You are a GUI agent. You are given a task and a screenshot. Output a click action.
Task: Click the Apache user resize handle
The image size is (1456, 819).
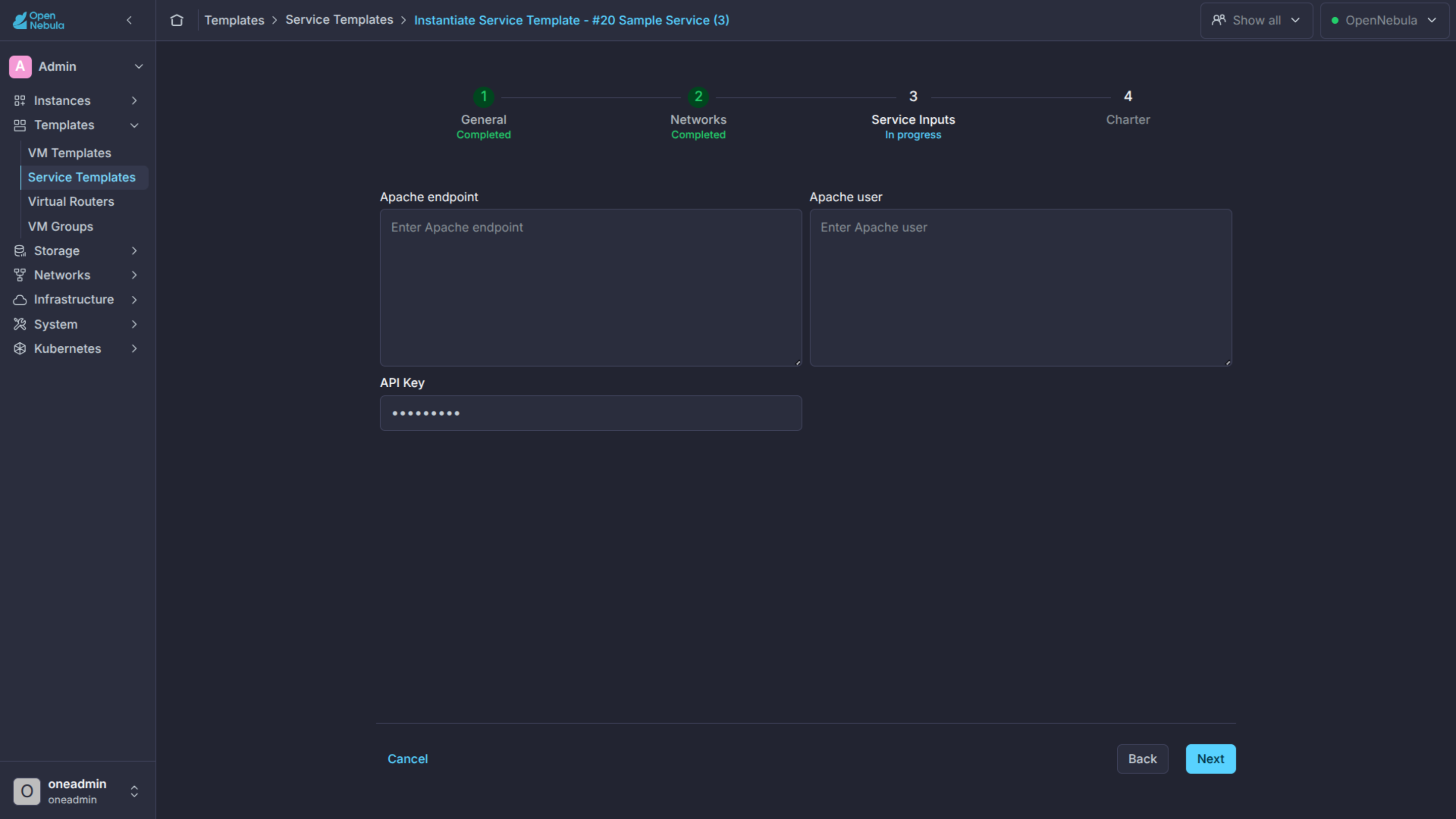click(1227, 362)
